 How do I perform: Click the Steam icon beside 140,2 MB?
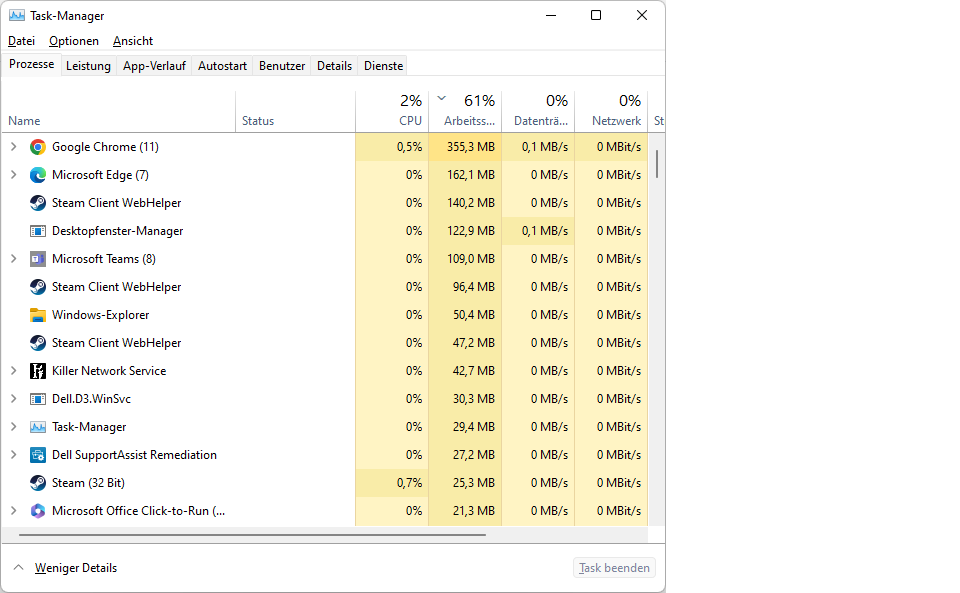[38, 203]
